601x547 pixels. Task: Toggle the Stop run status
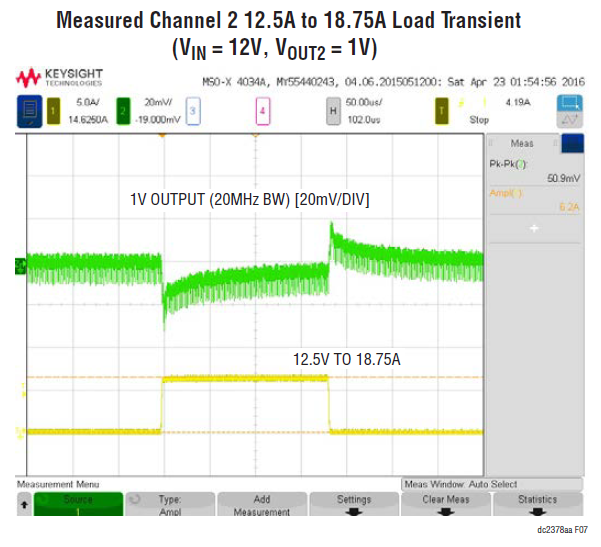479,119
